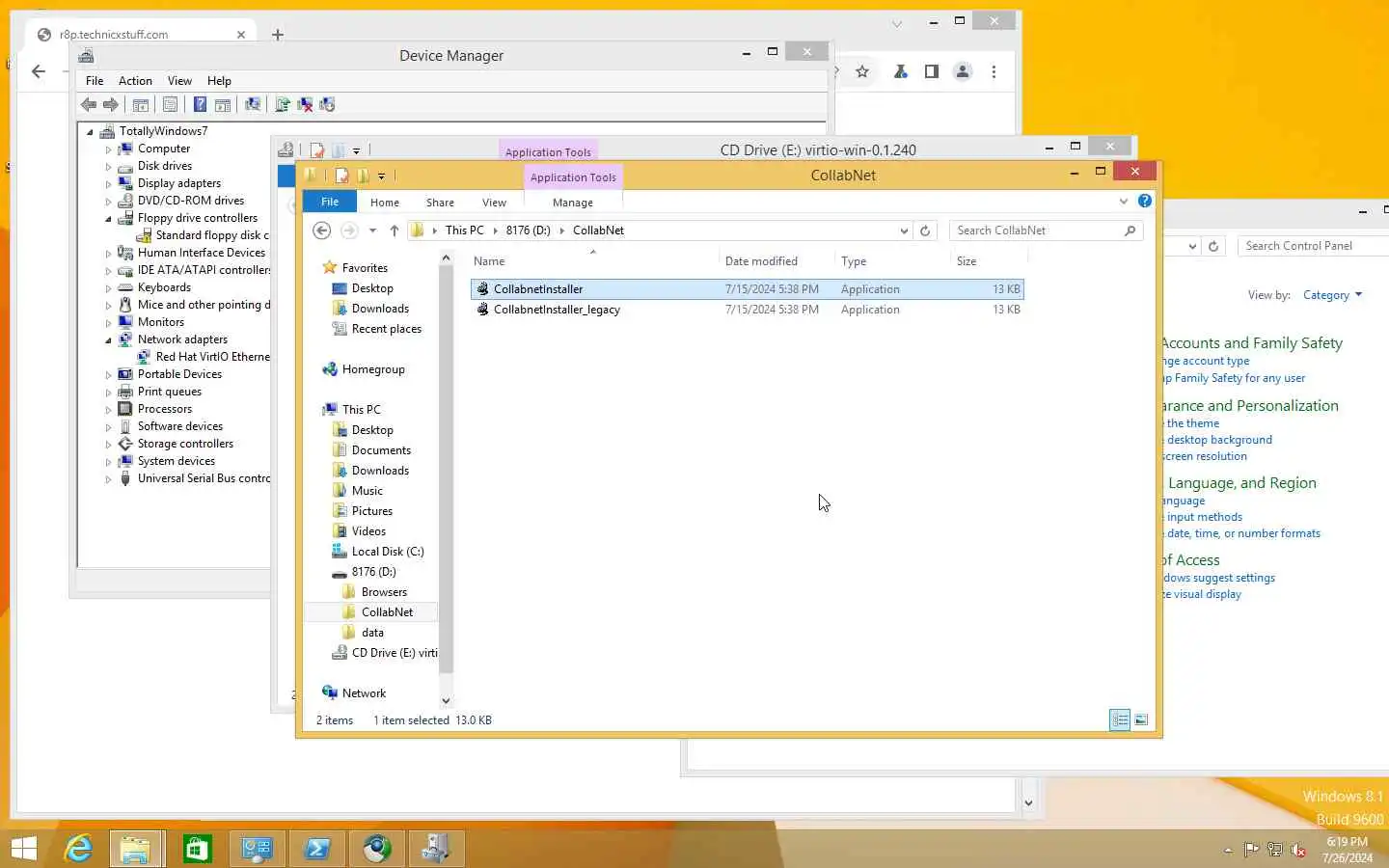Screen dimensions: 1389x868
Task: Expand Display adapters node in Device Manager
Action: [108, 184]
